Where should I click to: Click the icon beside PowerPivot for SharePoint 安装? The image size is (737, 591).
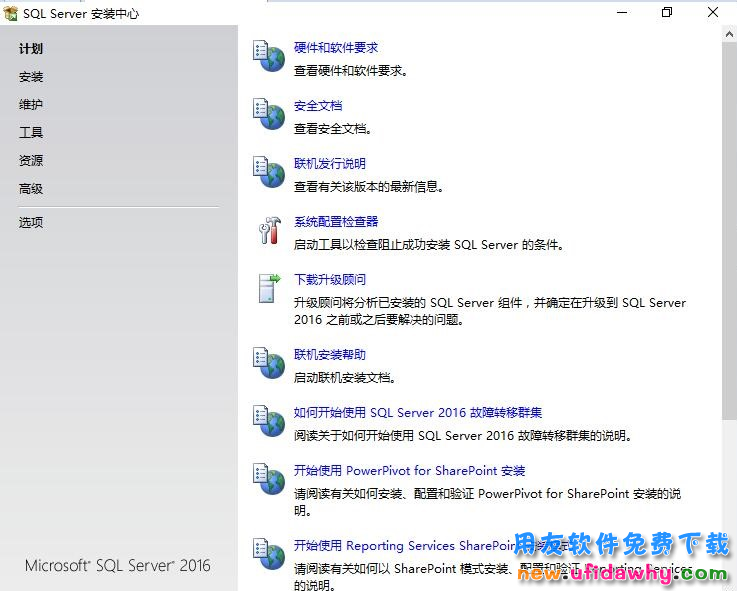(269, 480)
